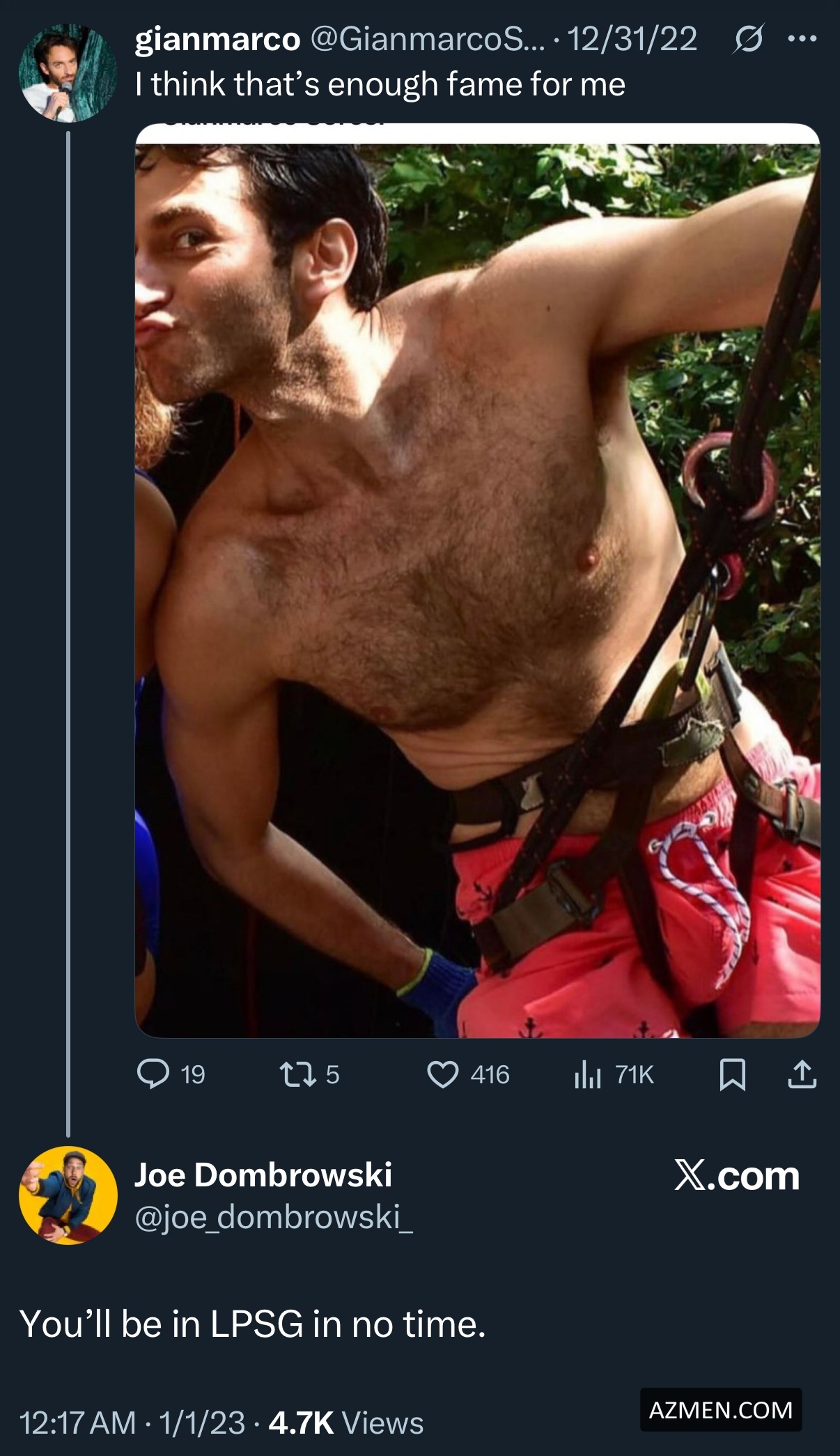Expand the shirtless climbing photo
The height and width of the screenshot is (1456, 840).
pyautogui.click(x=477, y=580)
